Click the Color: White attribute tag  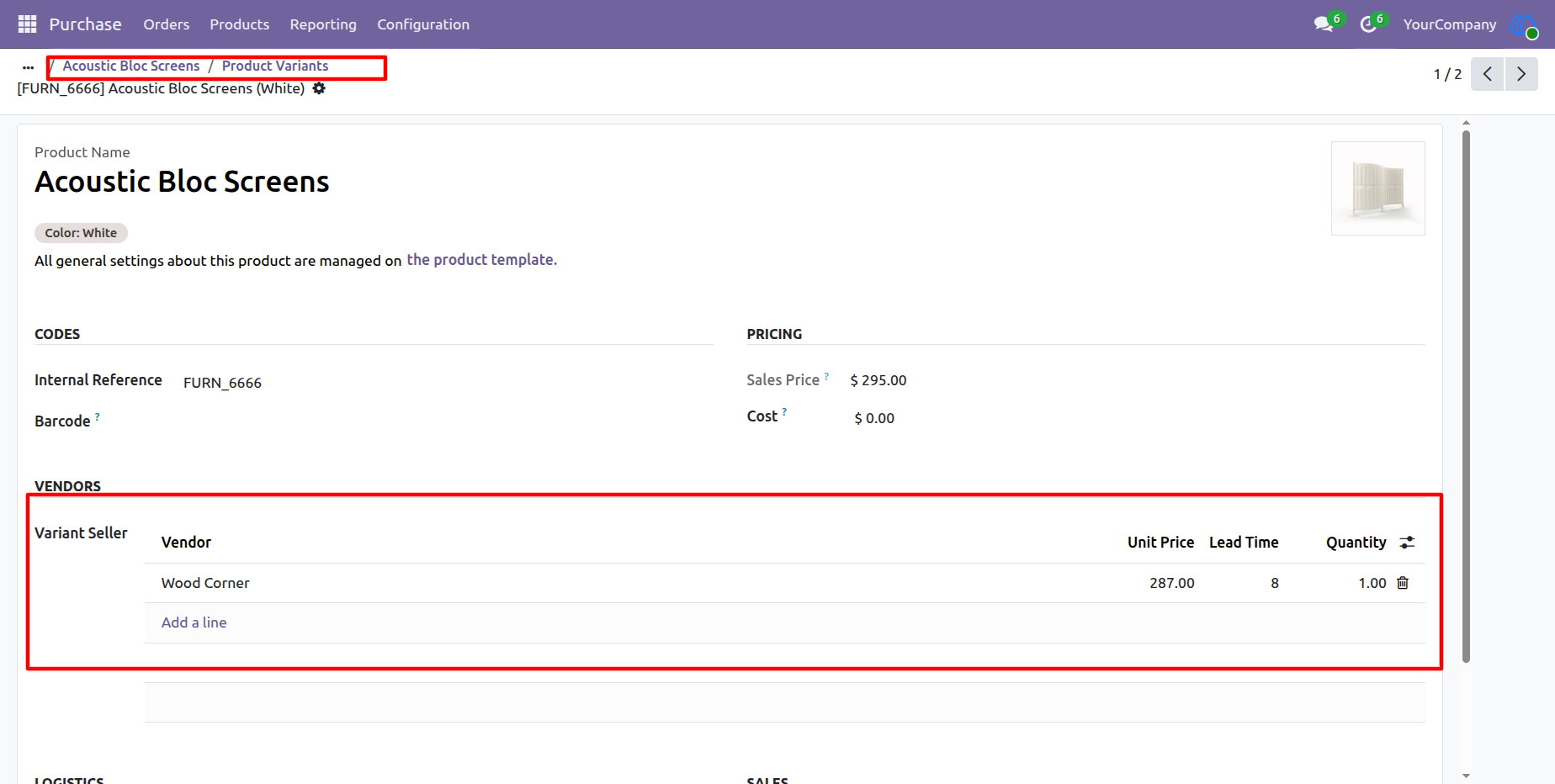[81, 233]
